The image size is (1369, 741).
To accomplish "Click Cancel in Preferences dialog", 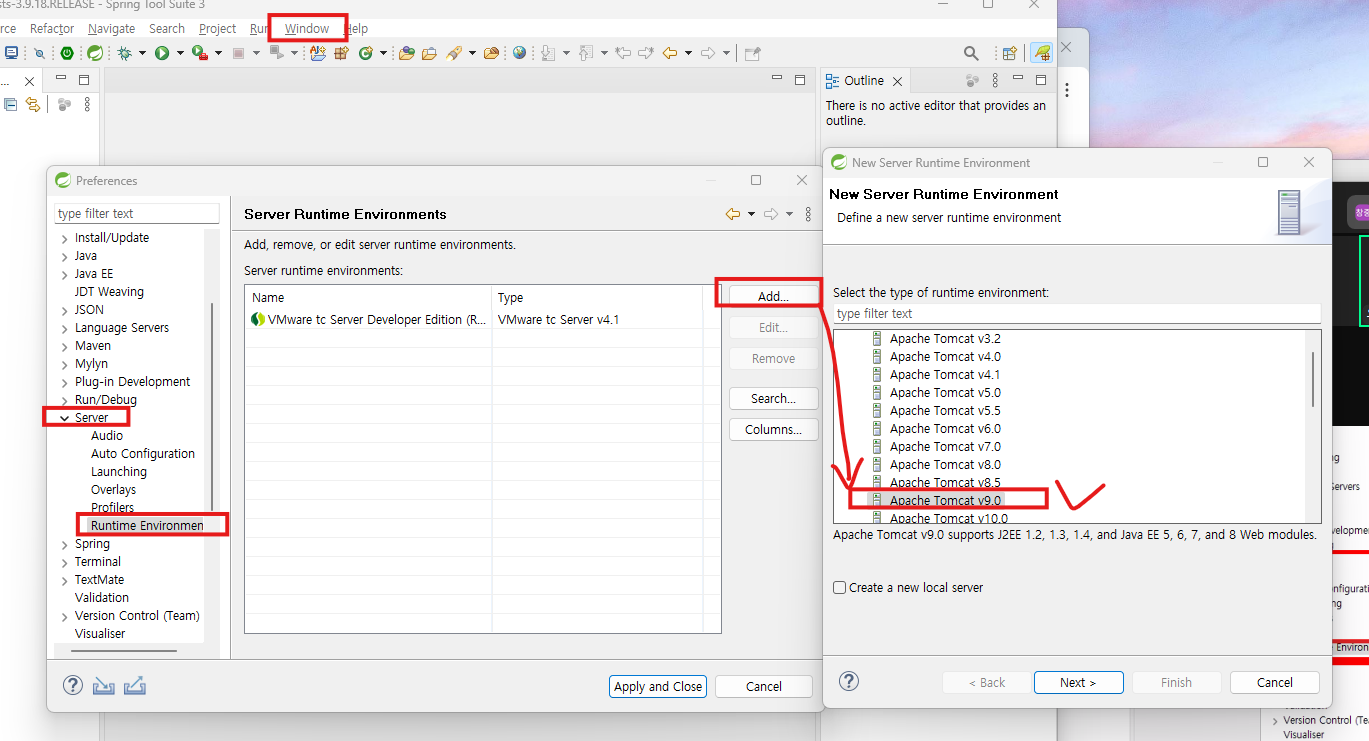I will pos(763,686).
